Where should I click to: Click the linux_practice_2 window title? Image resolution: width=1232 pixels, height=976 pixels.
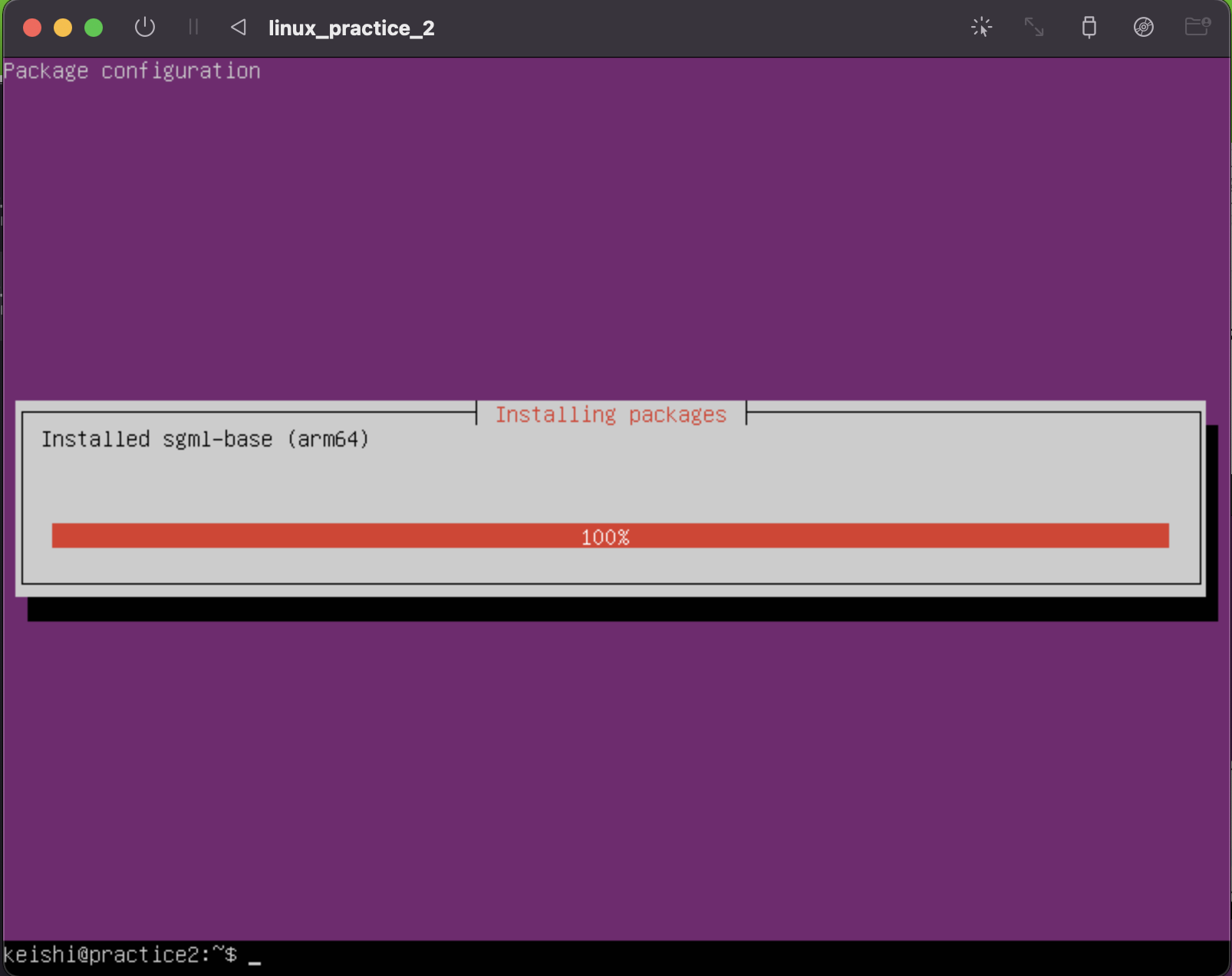351,27
